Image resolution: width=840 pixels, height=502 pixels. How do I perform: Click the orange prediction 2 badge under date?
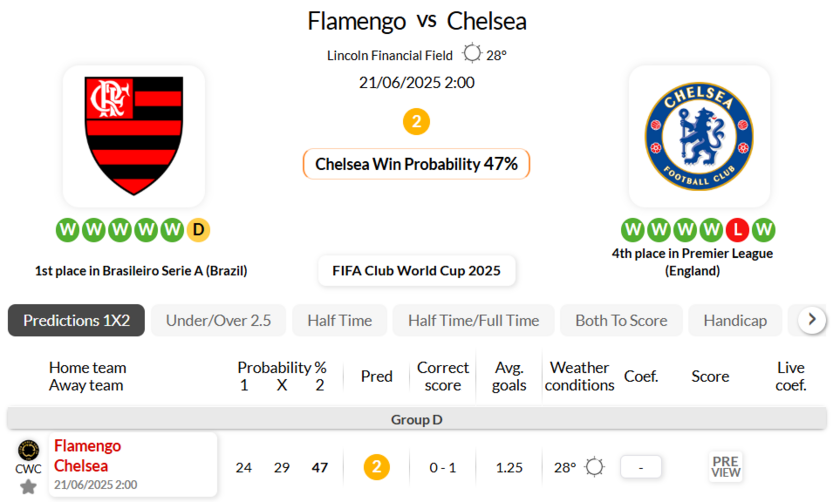(416, 122)
